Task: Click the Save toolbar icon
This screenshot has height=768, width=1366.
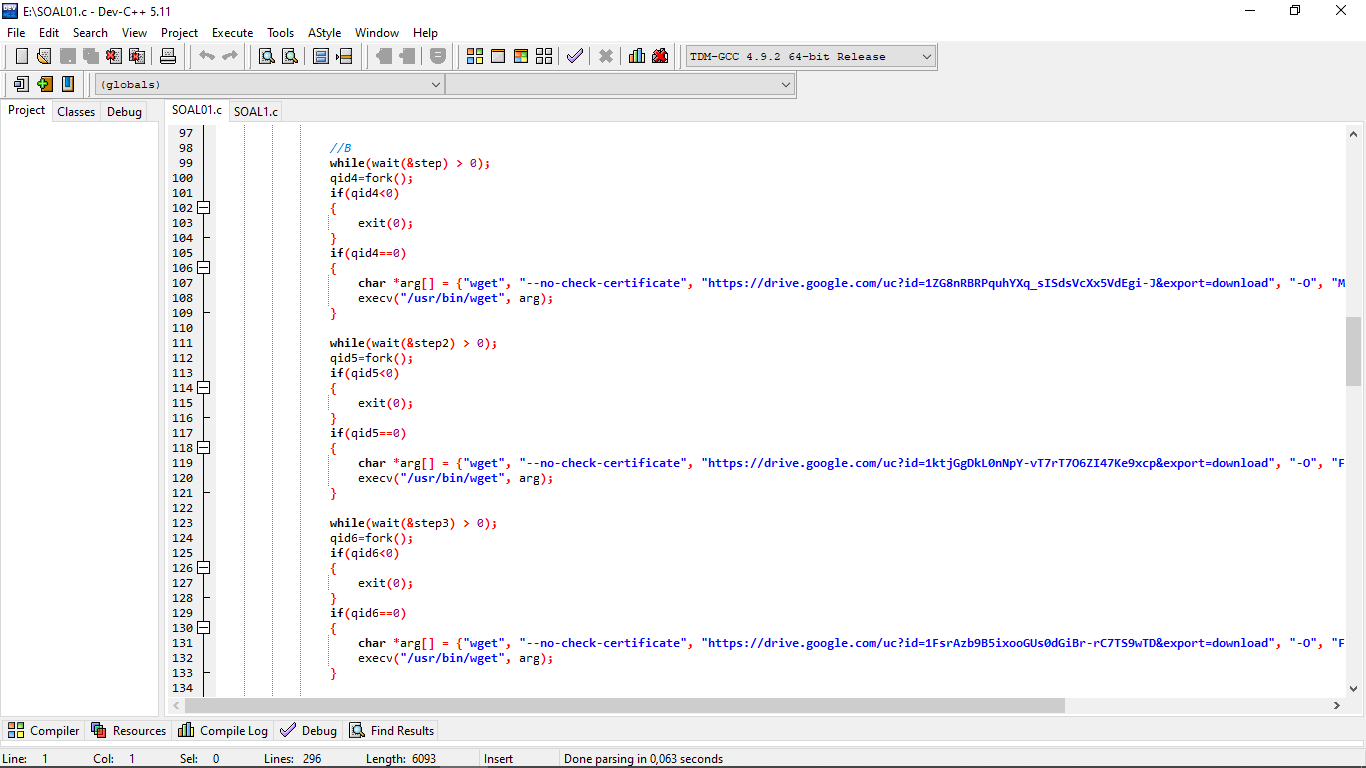Action: click(67, 56)
